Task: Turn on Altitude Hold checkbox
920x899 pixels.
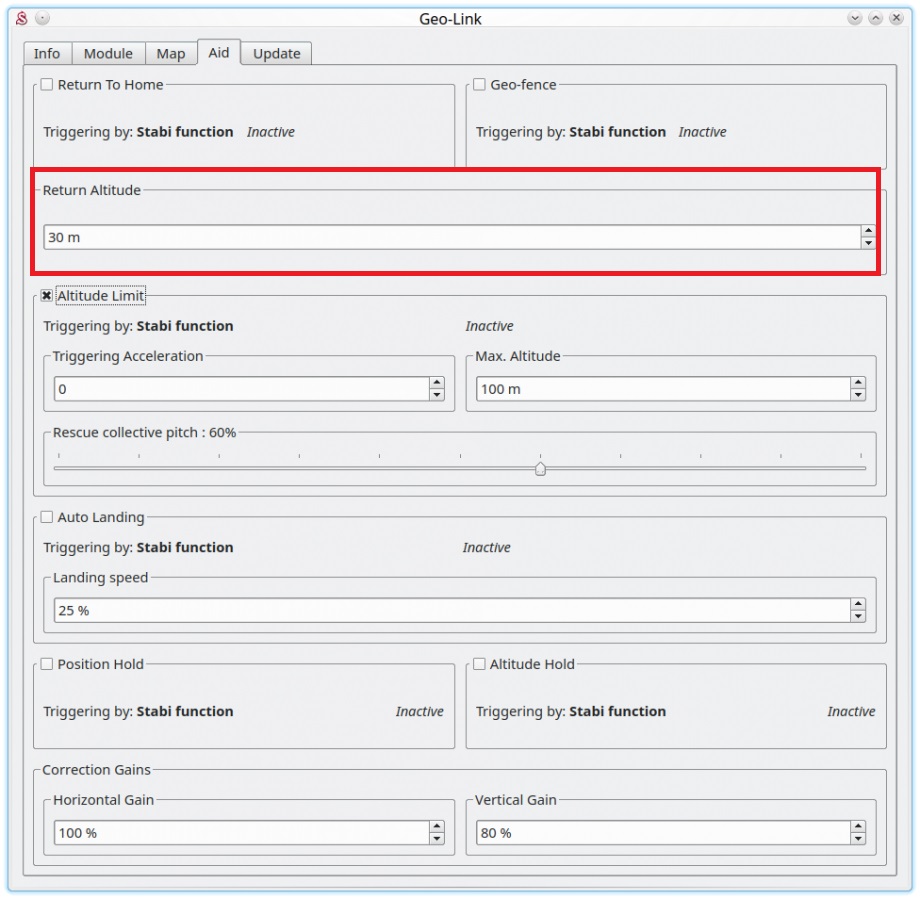Action: pyautogui.click(x=479, y=664)
